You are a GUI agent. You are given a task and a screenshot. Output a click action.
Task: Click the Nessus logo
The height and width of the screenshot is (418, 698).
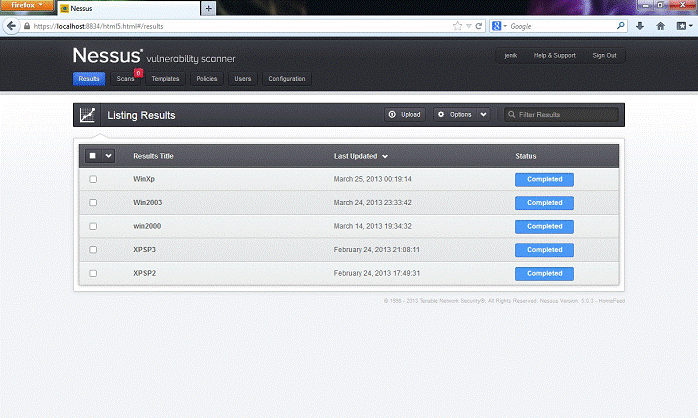[x=154, y=56]
